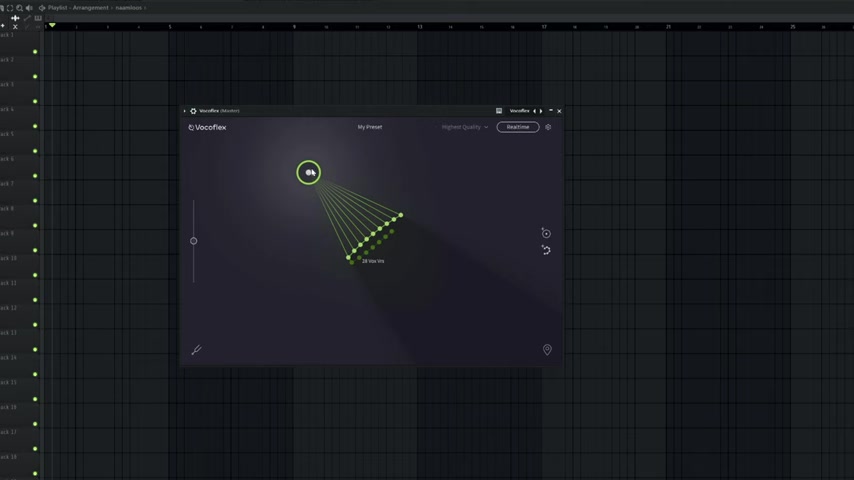
Task: Expand plugin menu arrow left of gear icon
Action: pos(185,111)
